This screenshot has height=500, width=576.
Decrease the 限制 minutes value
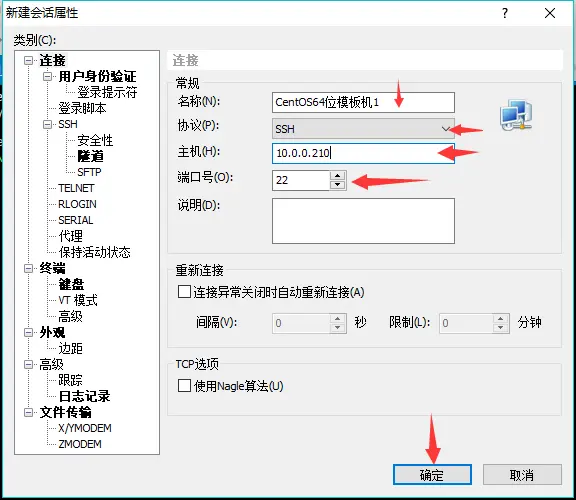coord(501,328)
